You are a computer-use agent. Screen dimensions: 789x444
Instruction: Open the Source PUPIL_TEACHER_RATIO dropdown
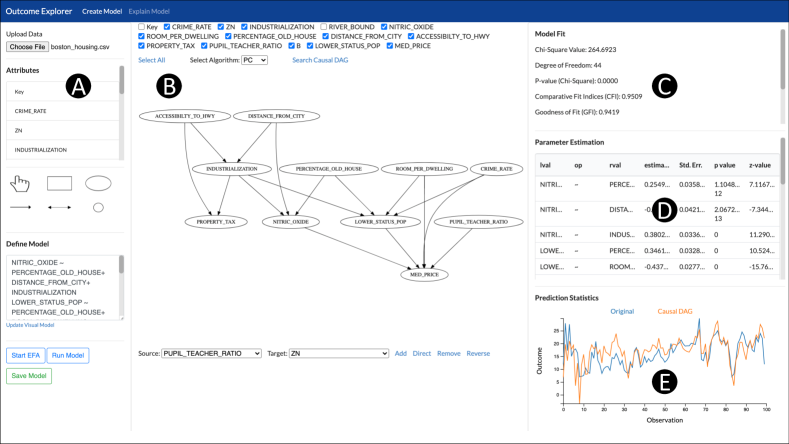click(x=211, y=353)
